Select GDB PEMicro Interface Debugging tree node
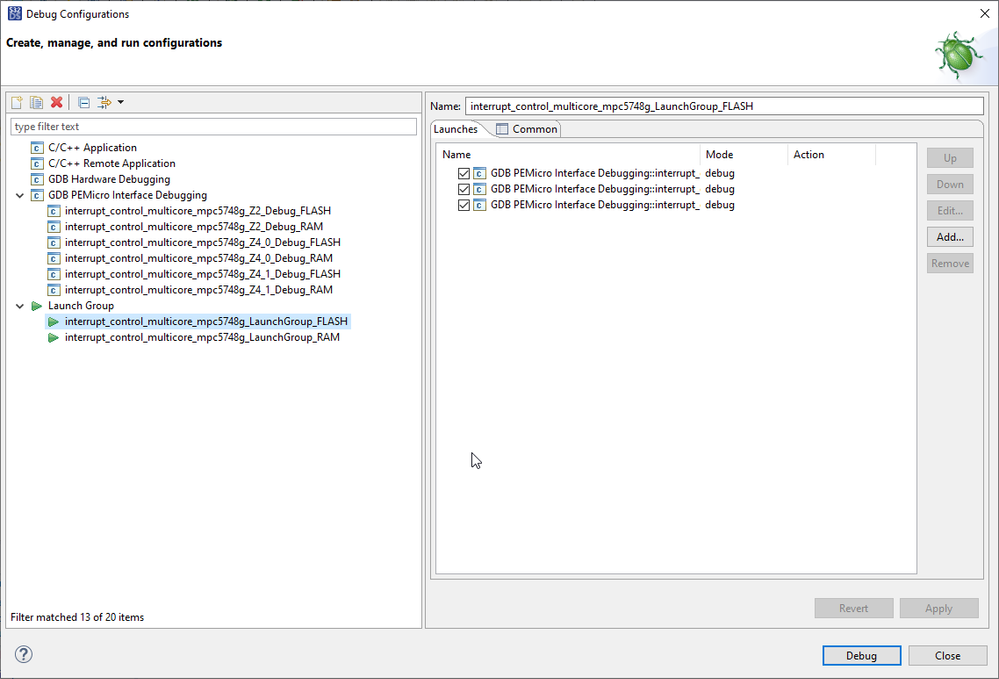The width and height of the screenshot is (999, 679). 127,195
